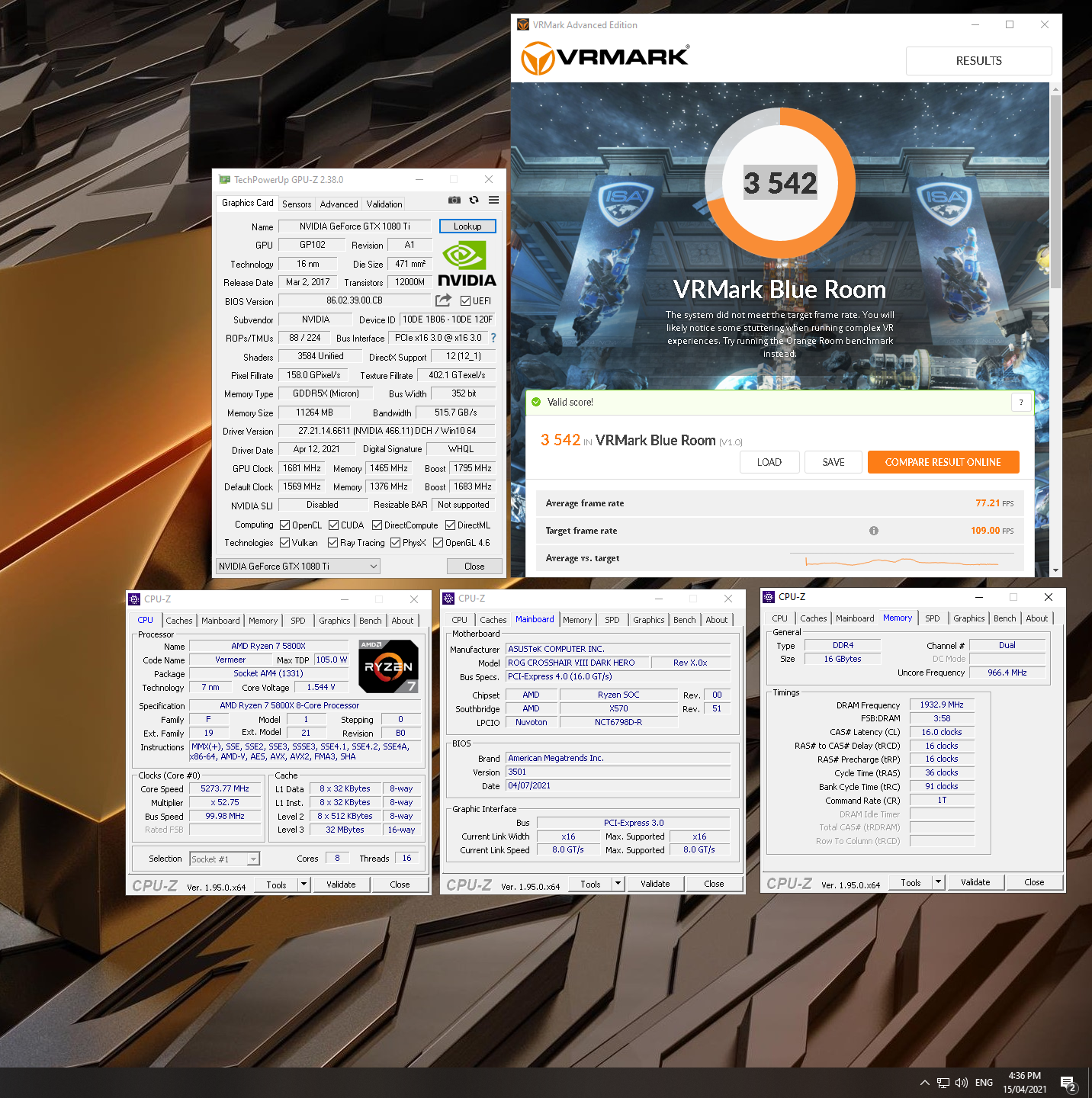The height and width of the screenshot is (1098, 1092).
Task: Open the Socket #1 selection dropdown
Action: [224, 859]
